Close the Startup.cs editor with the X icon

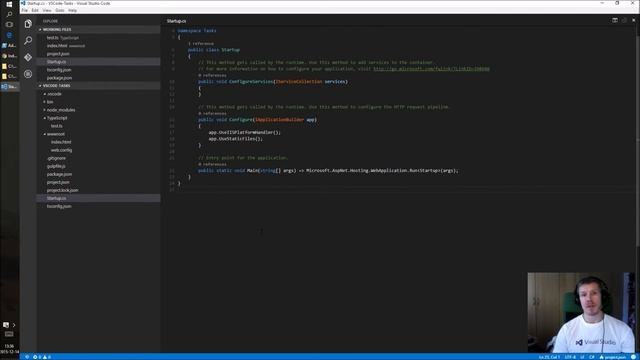pyautogui.click(x=633, y=20)
